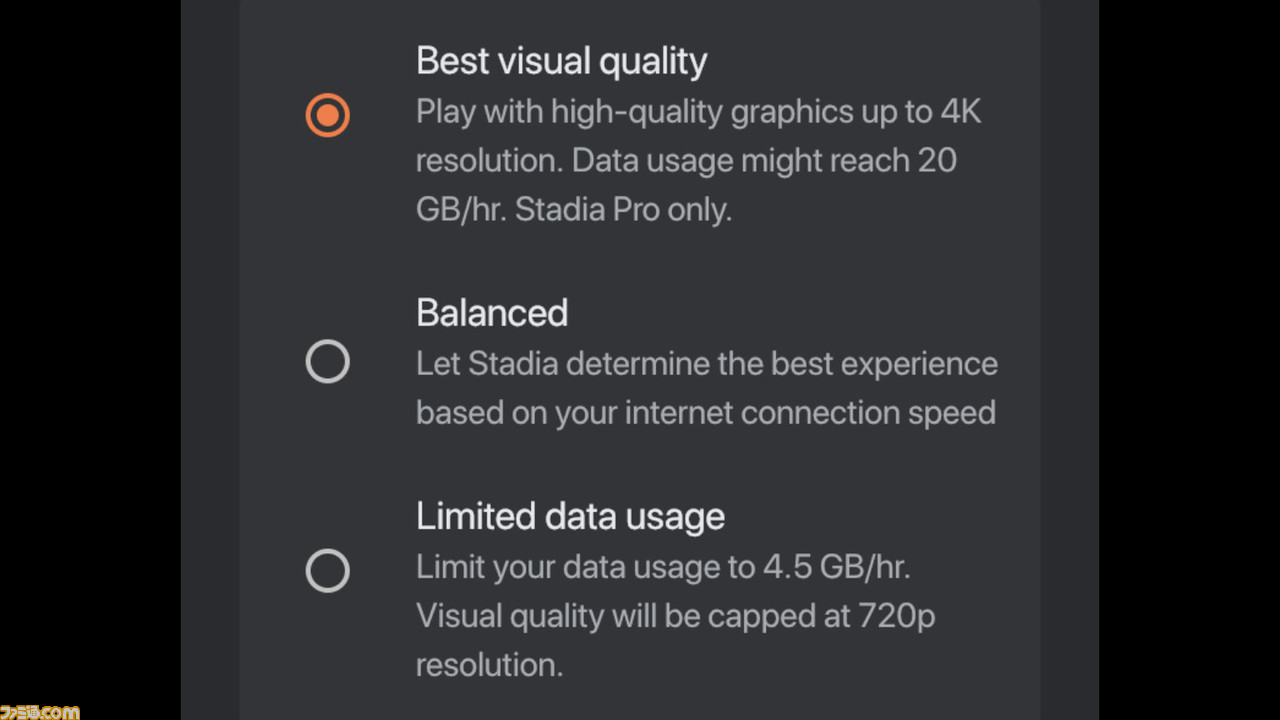Select the Balanced radio button

[328, 362]
